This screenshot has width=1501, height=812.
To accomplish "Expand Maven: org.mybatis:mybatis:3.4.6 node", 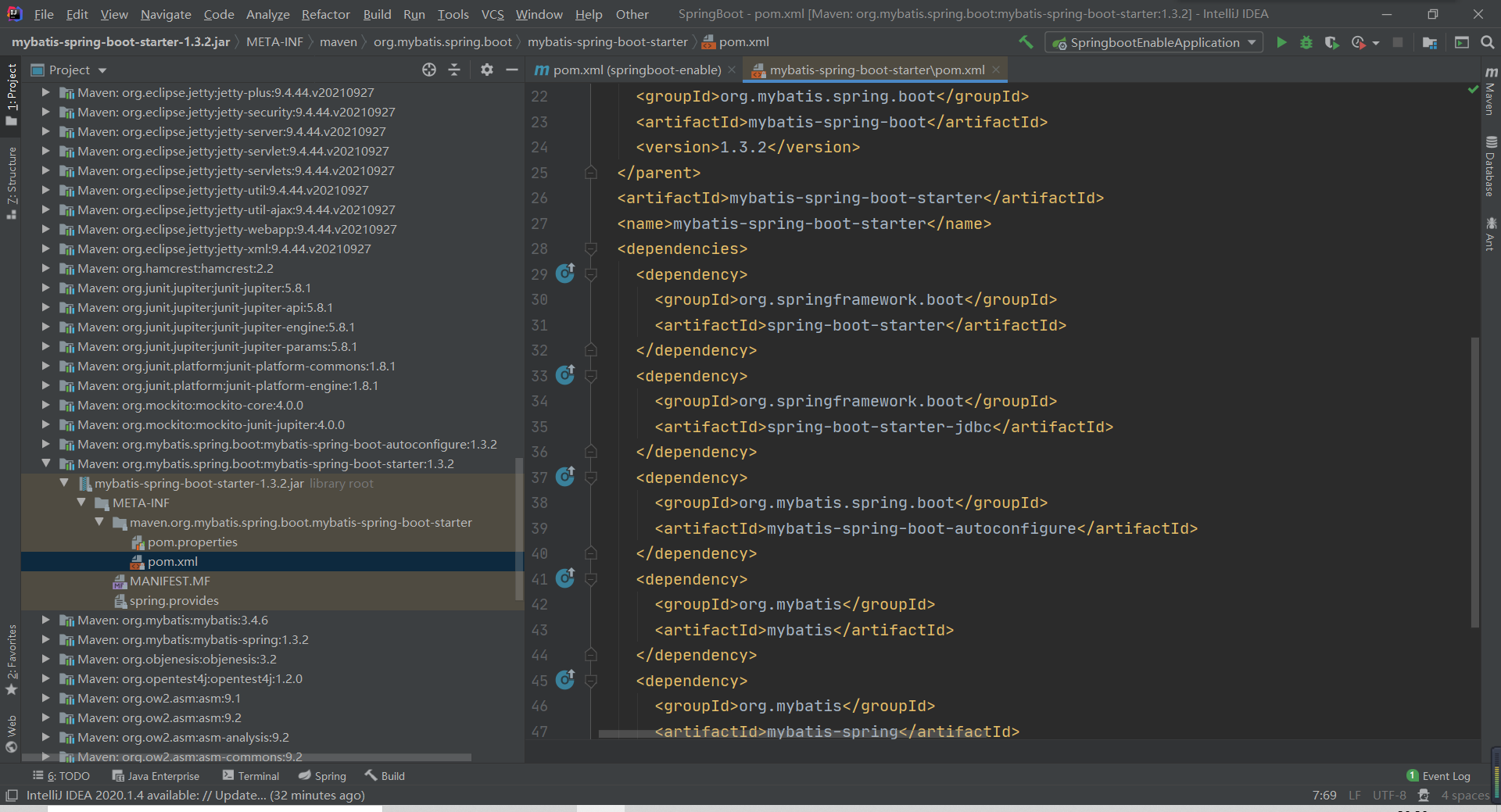I will tap(45, 620).
